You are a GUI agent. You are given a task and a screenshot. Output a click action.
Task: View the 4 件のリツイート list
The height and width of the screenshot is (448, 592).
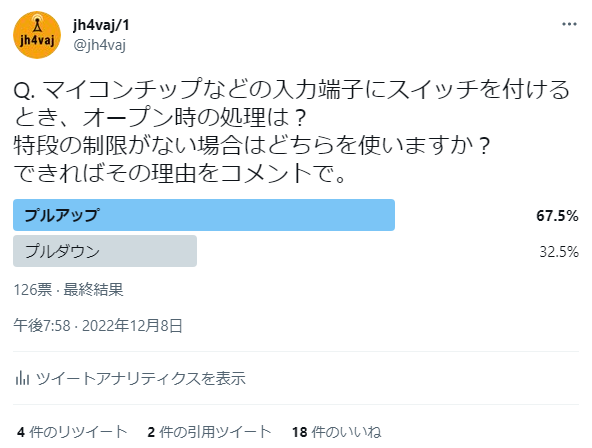[72, 432]
